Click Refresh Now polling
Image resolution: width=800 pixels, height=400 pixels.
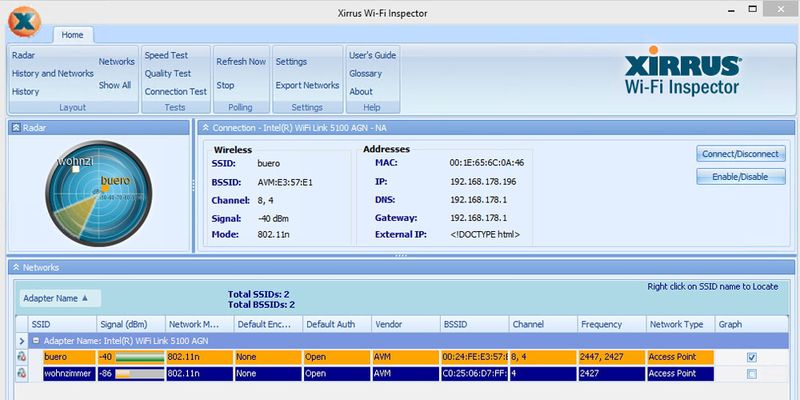pyautogui.click(x=241, y=61)
